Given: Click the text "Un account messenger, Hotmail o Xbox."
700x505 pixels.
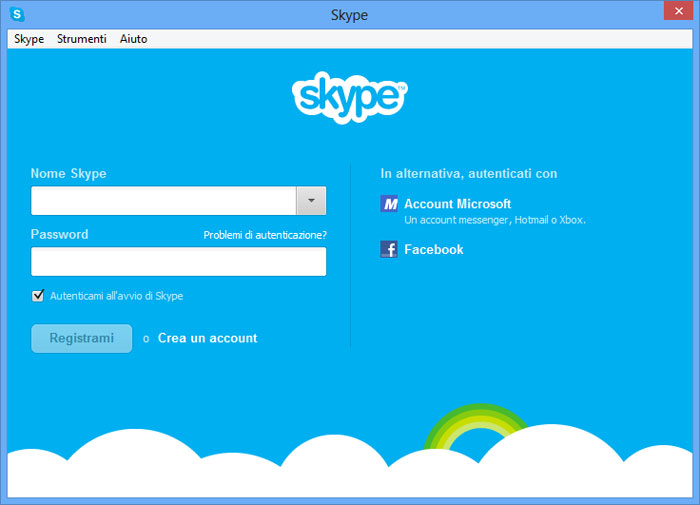Looking at the screenshot, I should click(495, 220).
